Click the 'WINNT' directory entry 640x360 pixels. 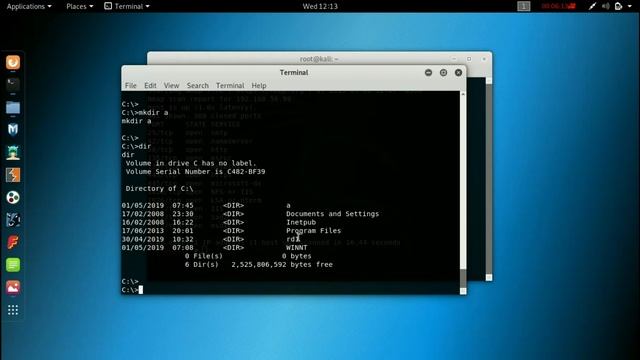pos(297,248)
